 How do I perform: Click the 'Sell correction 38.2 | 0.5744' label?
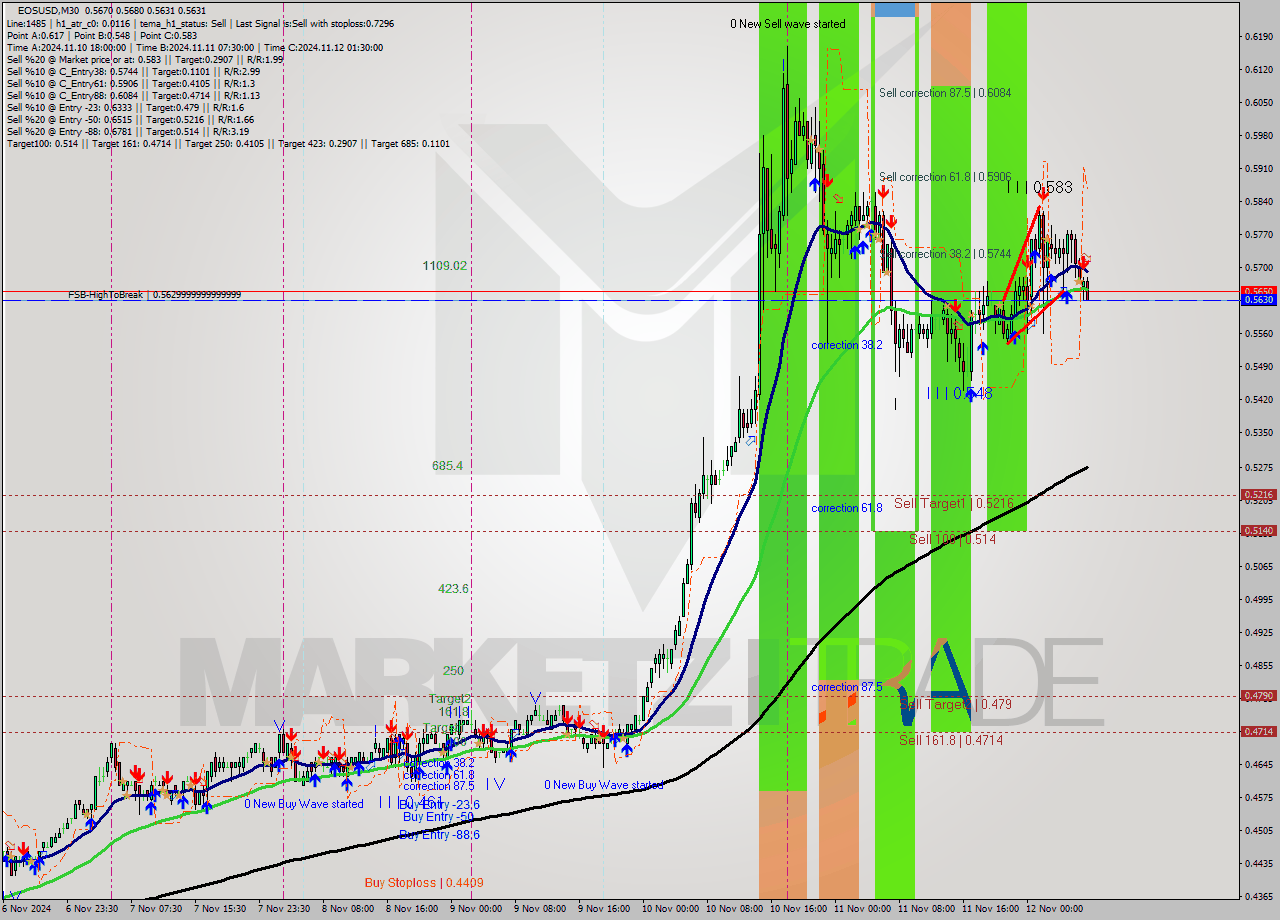coord(945,254)
